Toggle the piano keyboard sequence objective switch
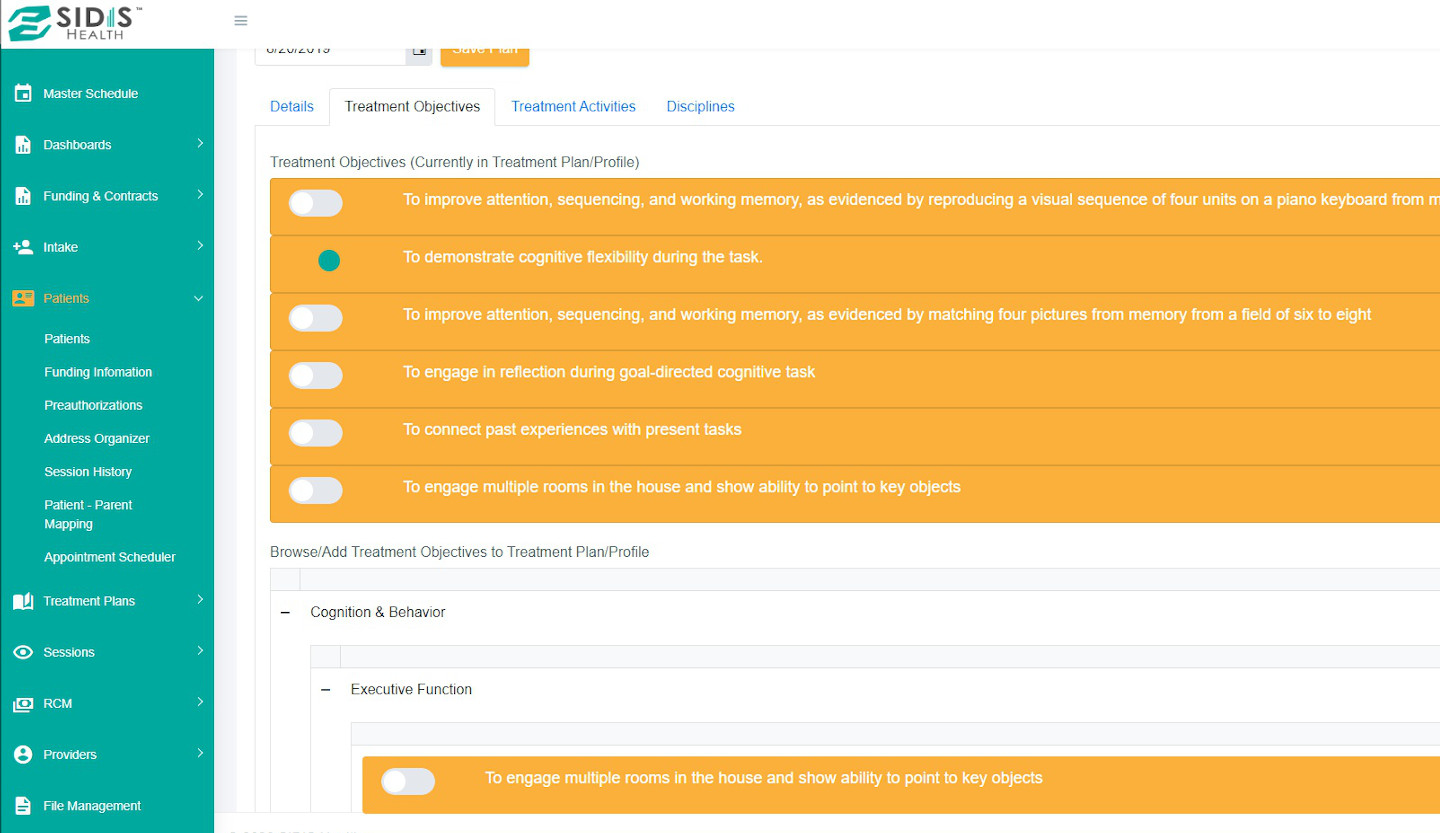1440x833 pixels. pyautogui.click(x=315, y=204)
